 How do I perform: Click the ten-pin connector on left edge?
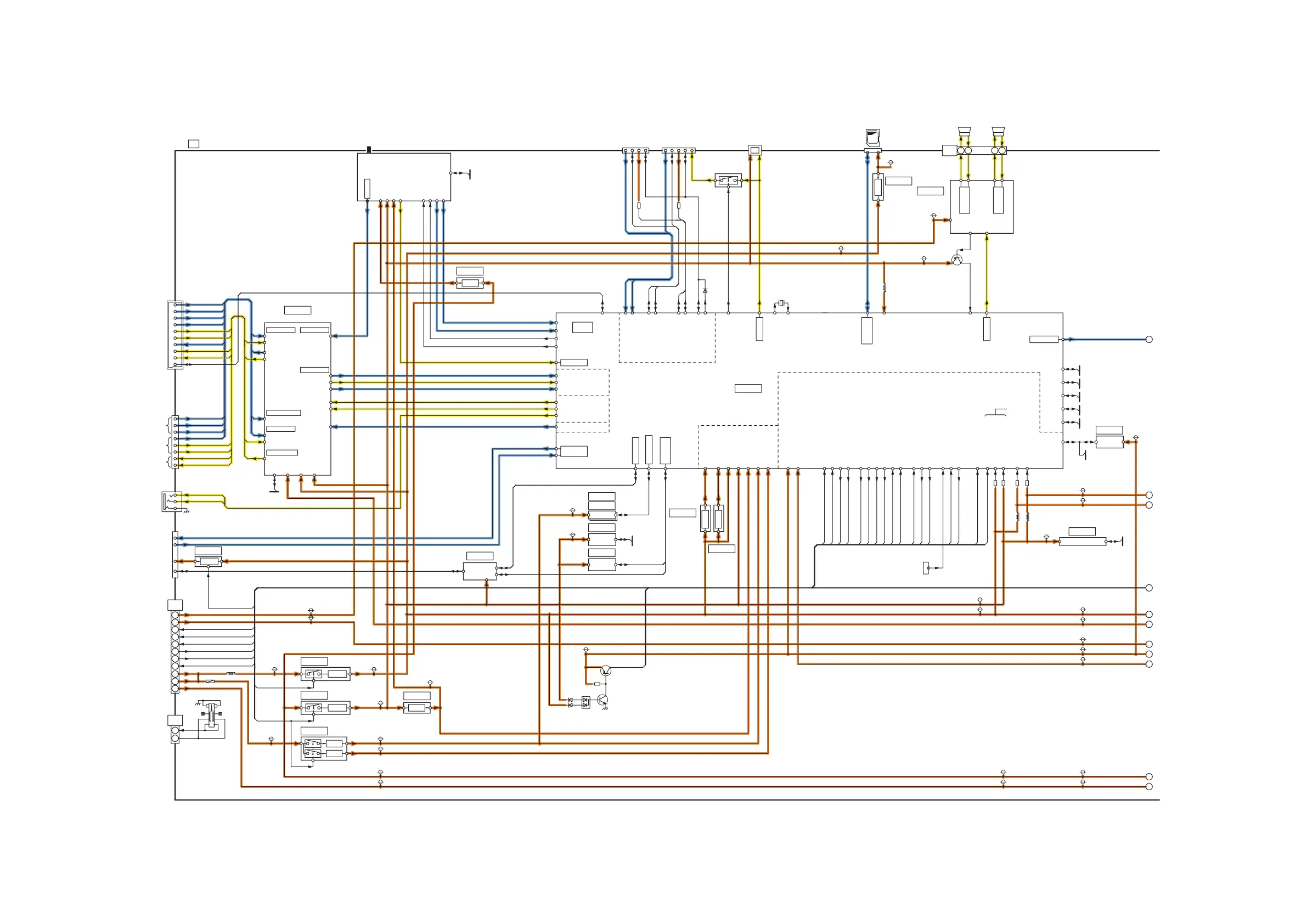[x=174, y=335]
